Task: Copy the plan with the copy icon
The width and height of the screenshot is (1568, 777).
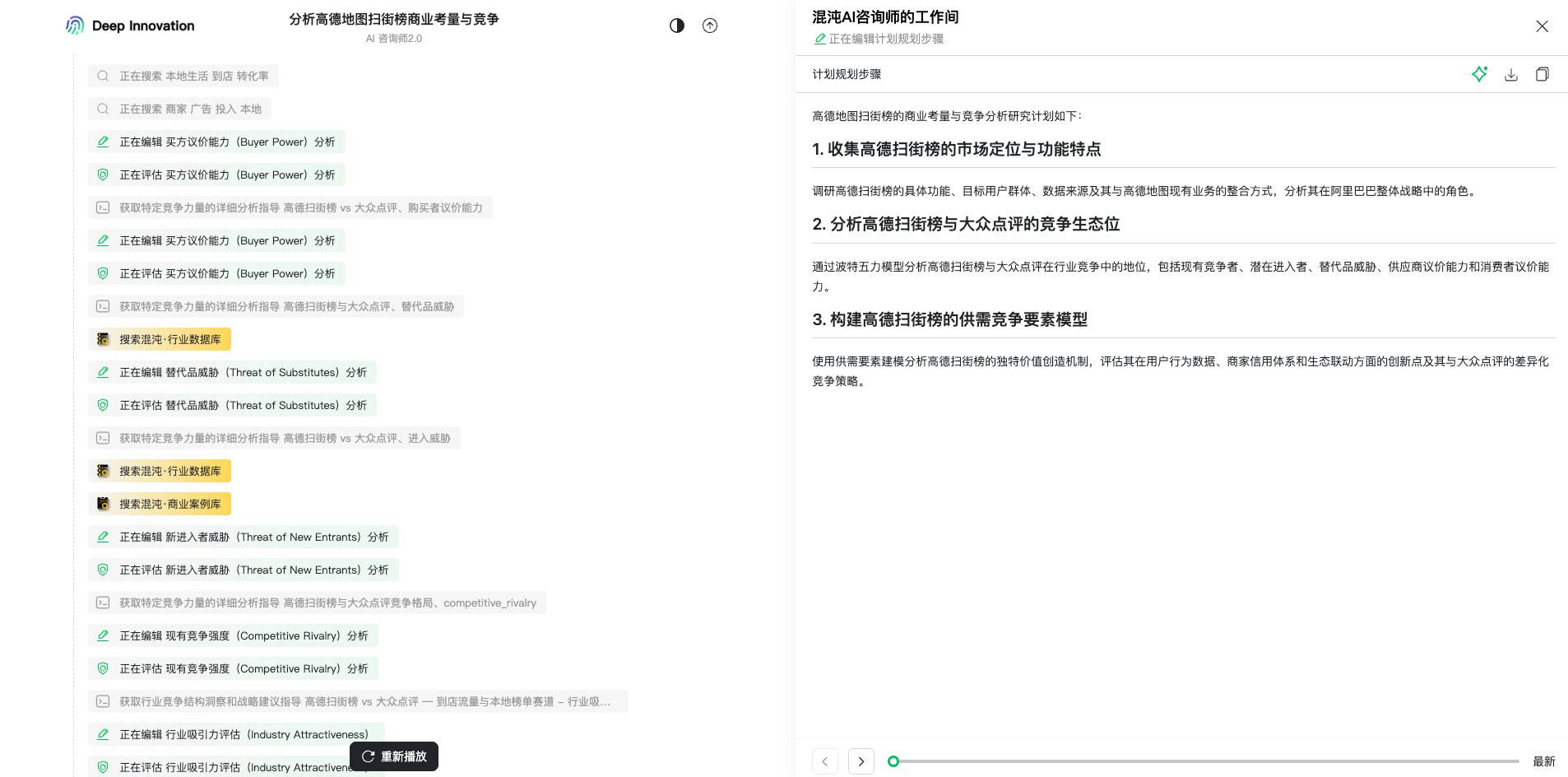Action: coord(1542,74)
